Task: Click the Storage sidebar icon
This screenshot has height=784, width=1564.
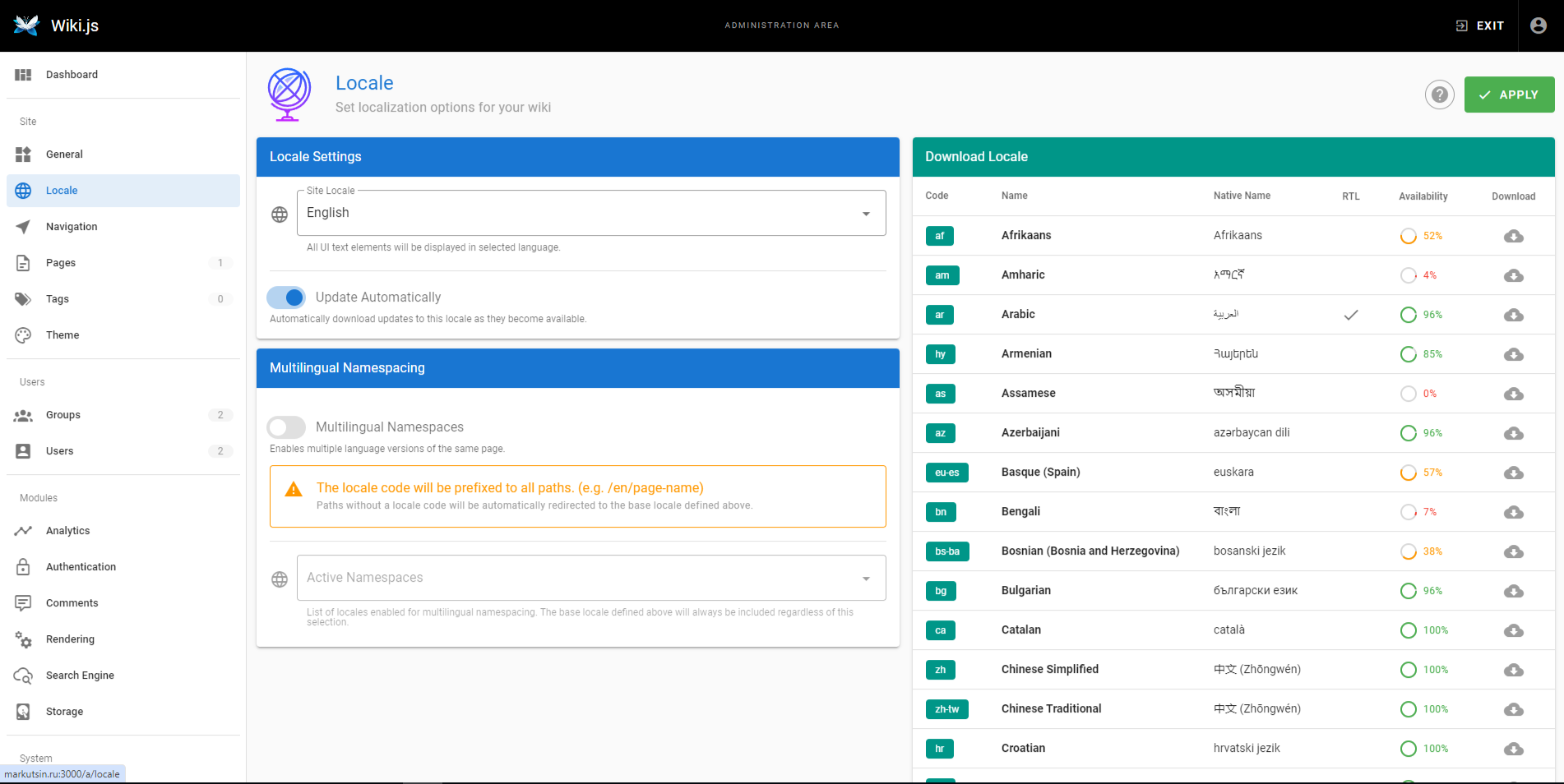Action: tap(23, 712)
